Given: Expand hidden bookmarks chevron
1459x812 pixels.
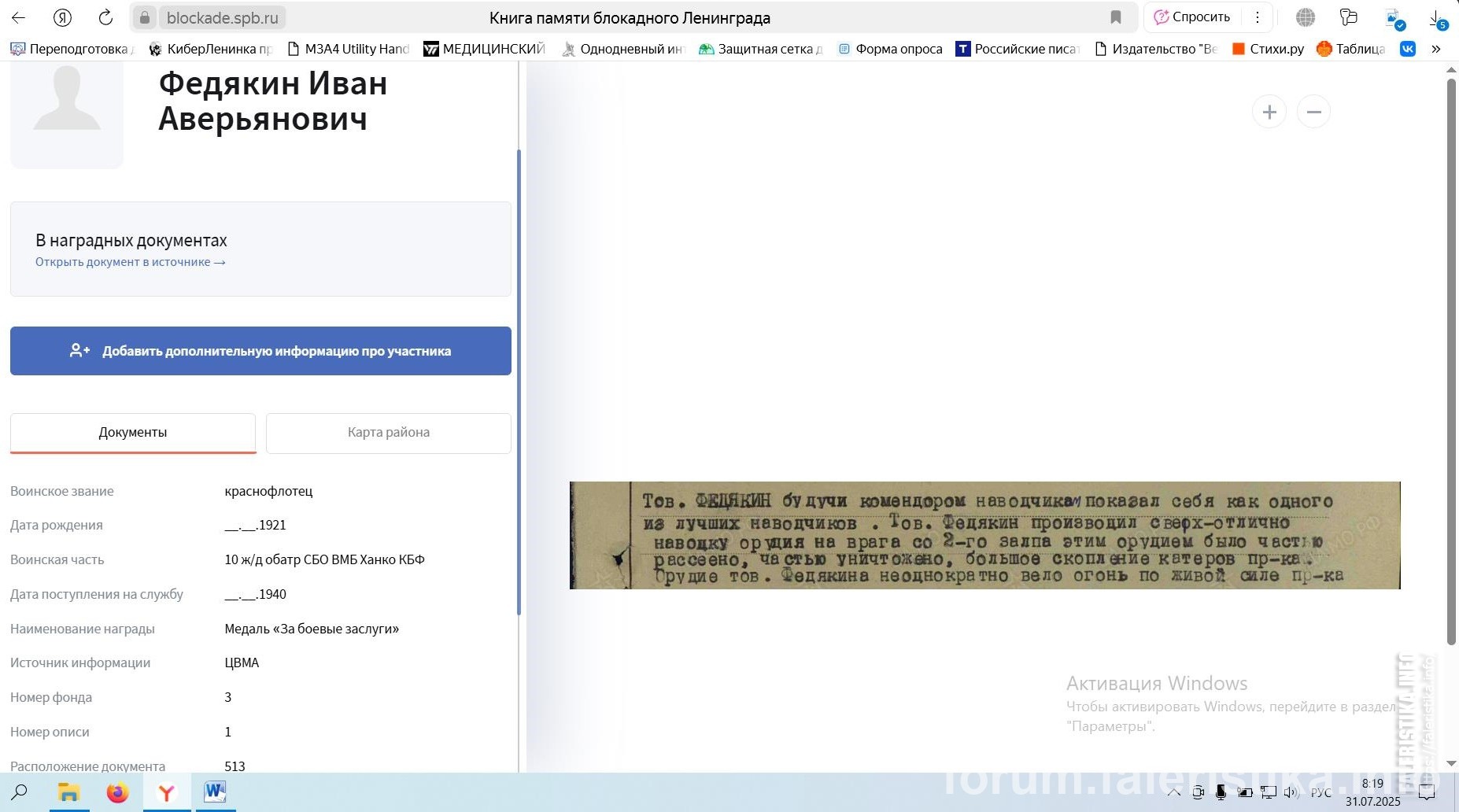Looking at the screenshot, I should 1436,49.
